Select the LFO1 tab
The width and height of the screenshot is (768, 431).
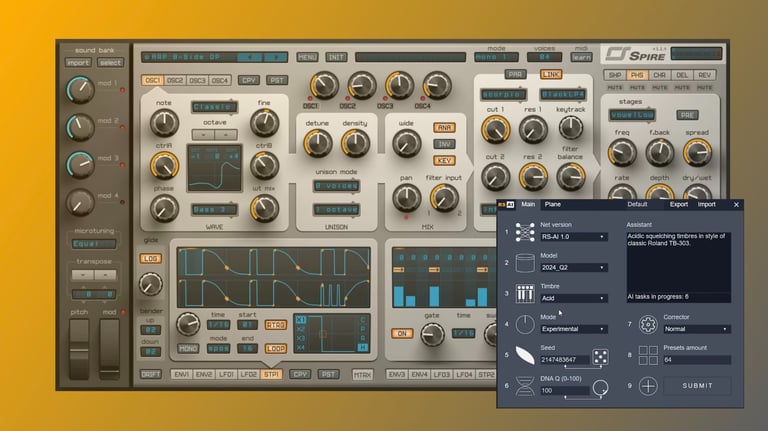[x=226, y=375]
